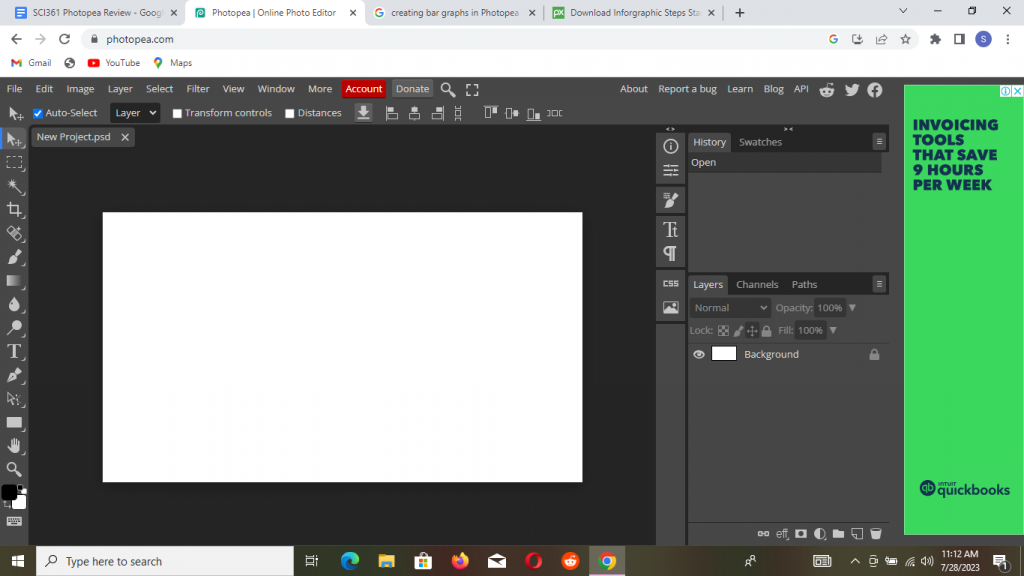Image resolution: width=1024 pixels, height=576 pixels.
Task: Activate the Zoom tool in the left toolbar
Action: click(15, 469)
